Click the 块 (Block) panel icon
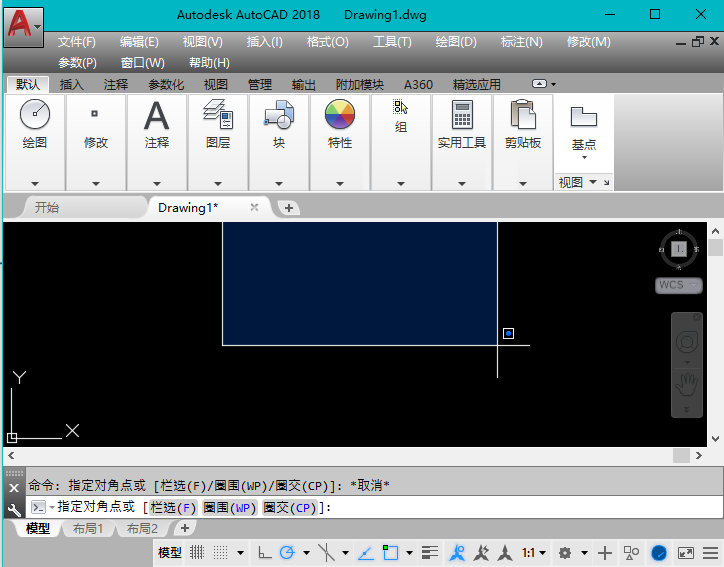This screenshot has width=724, height=567. [279, 116]
